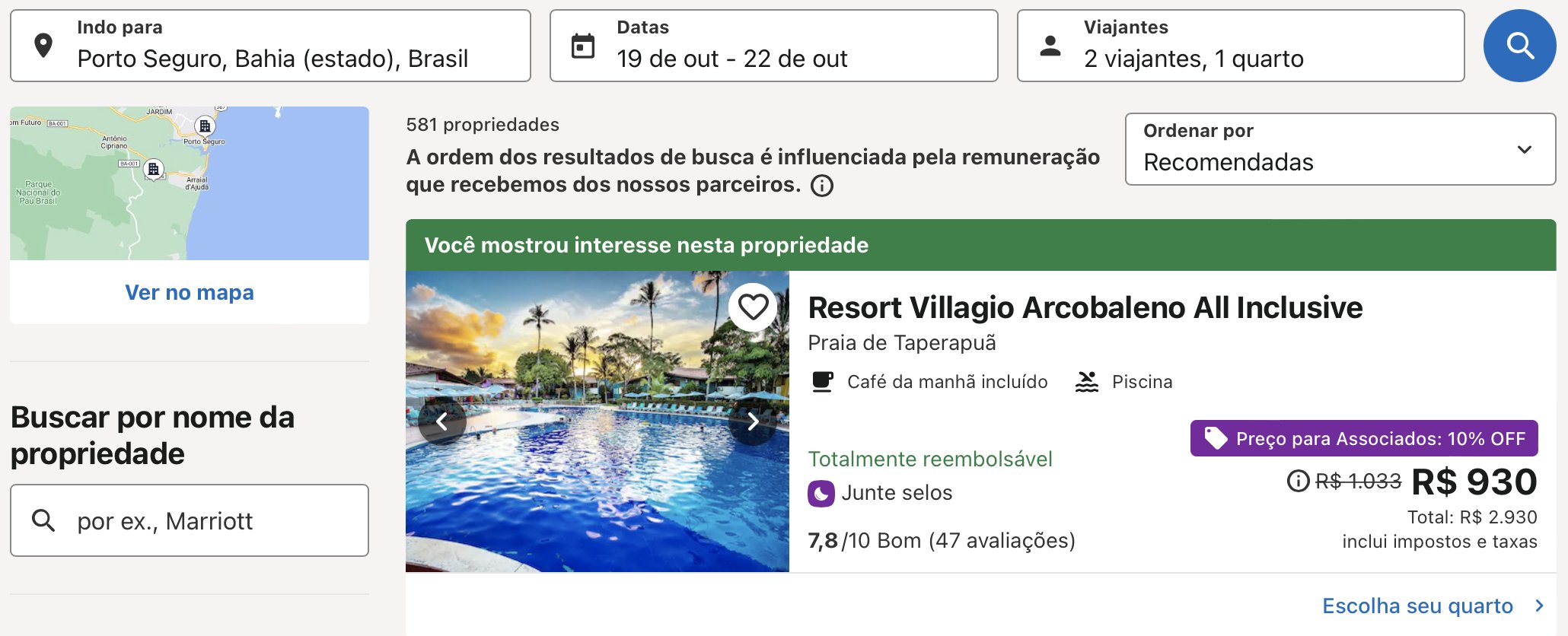This screenshot has width=1568, height=636.
Task: Show next resort photo arrow
Action: [x=753, y=421]
